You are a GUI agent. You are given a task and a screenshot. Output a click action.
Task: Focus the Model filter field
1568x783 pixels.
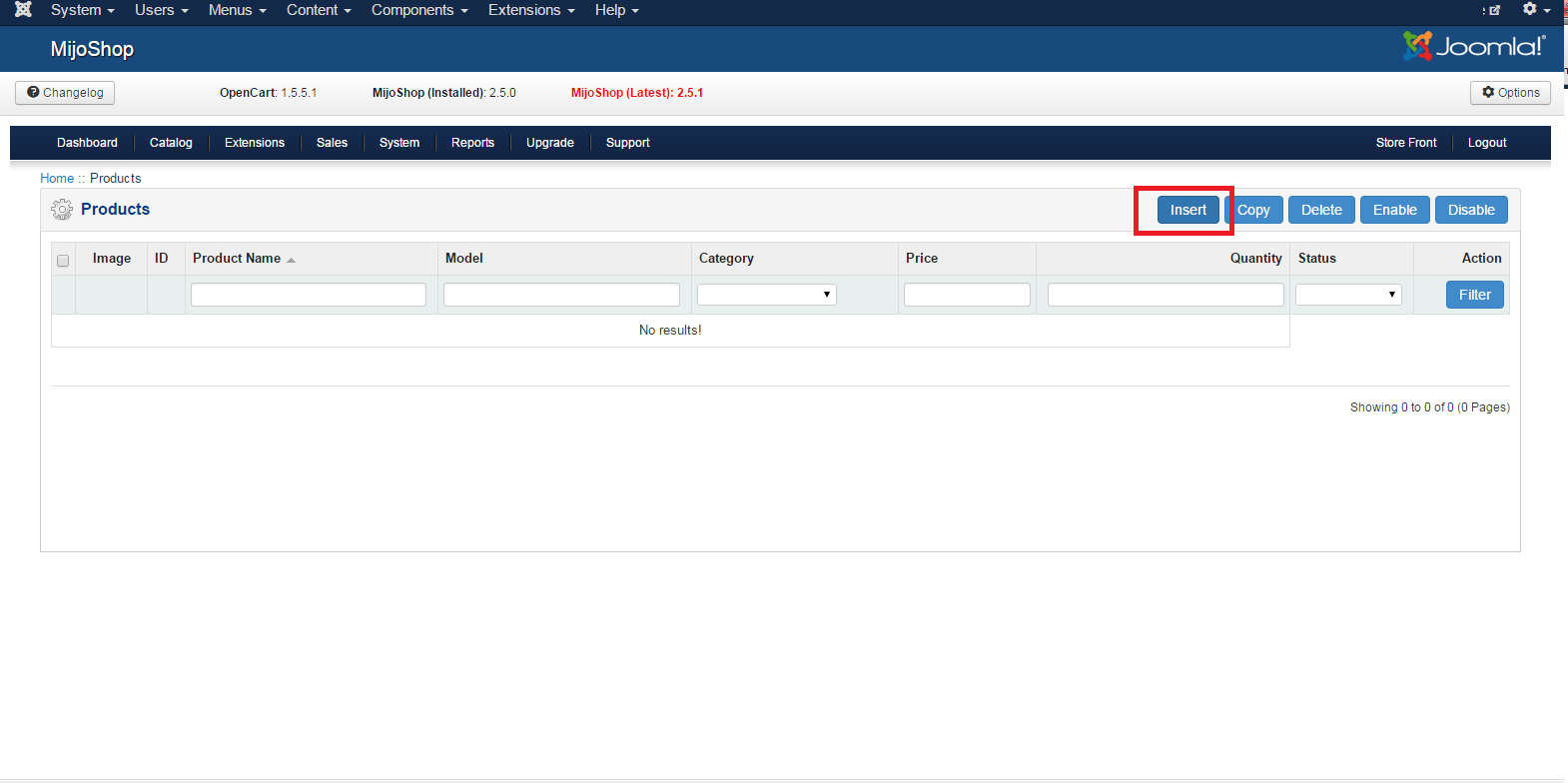[561, 295]
